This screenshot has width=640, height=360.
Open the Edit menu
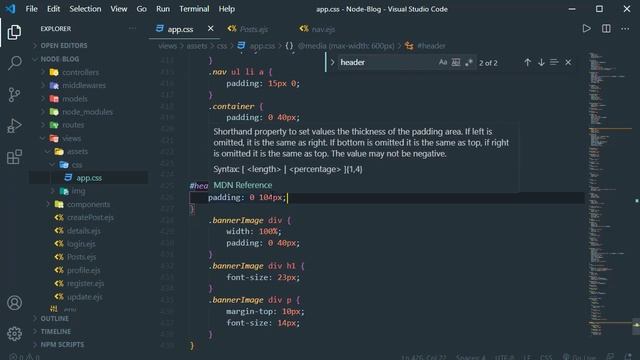click(53, 9)
